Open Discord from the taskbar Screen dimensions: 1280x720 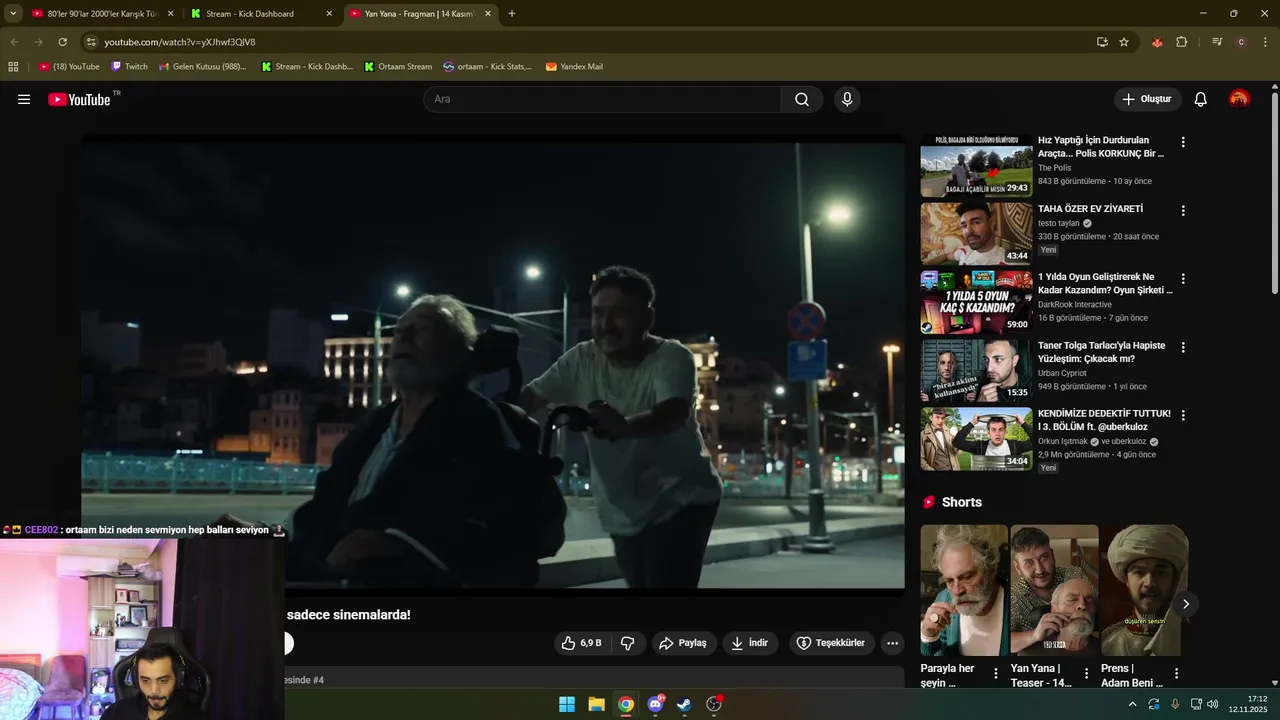[655, 704]
